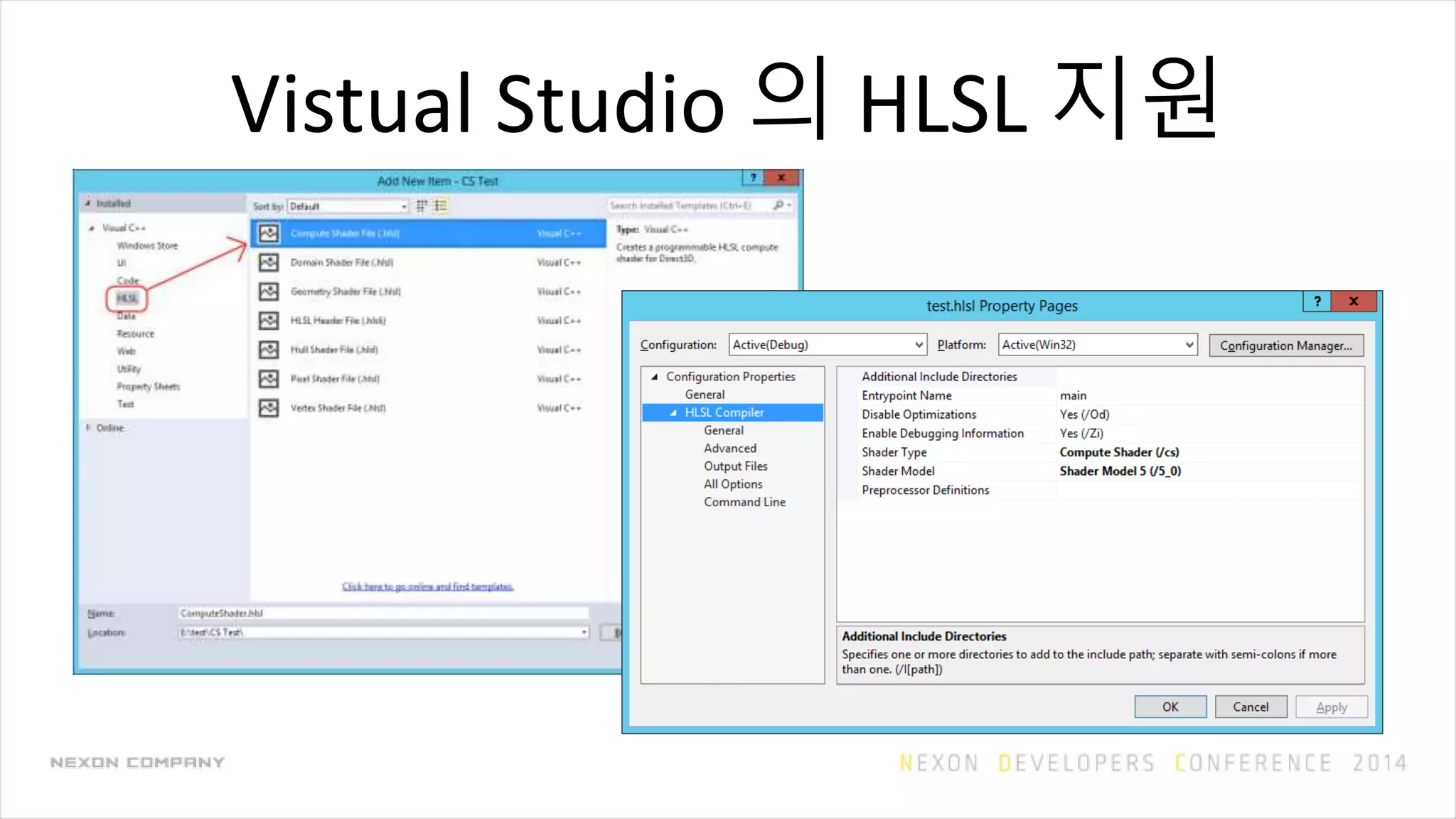This screenshot has height=819, width=1456.
Task: Open the Platform Active(Win32) dropdown
Action: (1098, 345)
